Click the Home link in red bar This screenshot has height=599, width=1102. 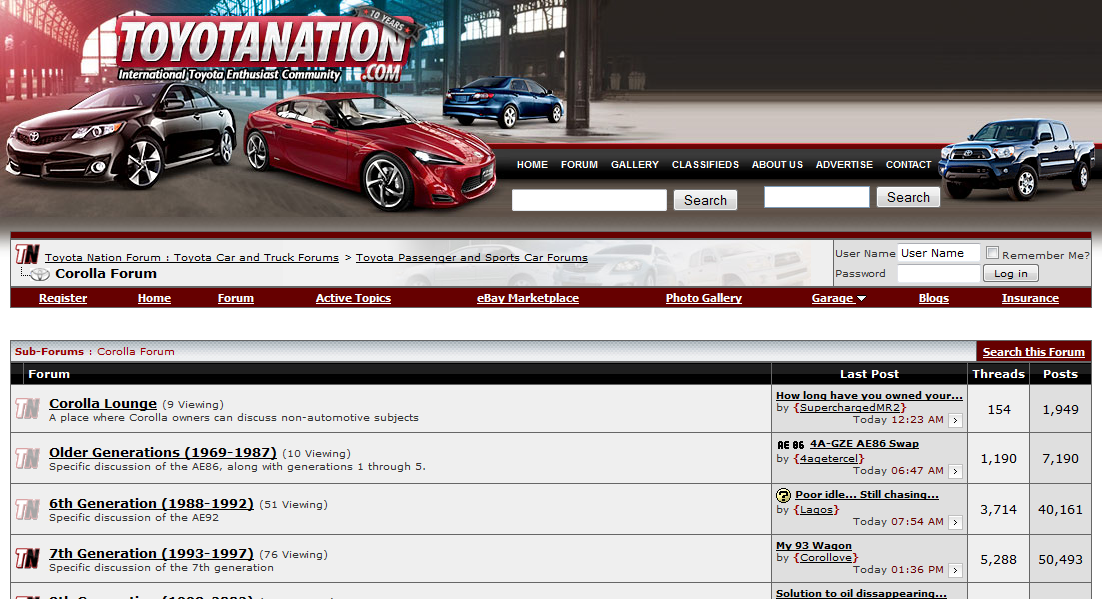154,298
